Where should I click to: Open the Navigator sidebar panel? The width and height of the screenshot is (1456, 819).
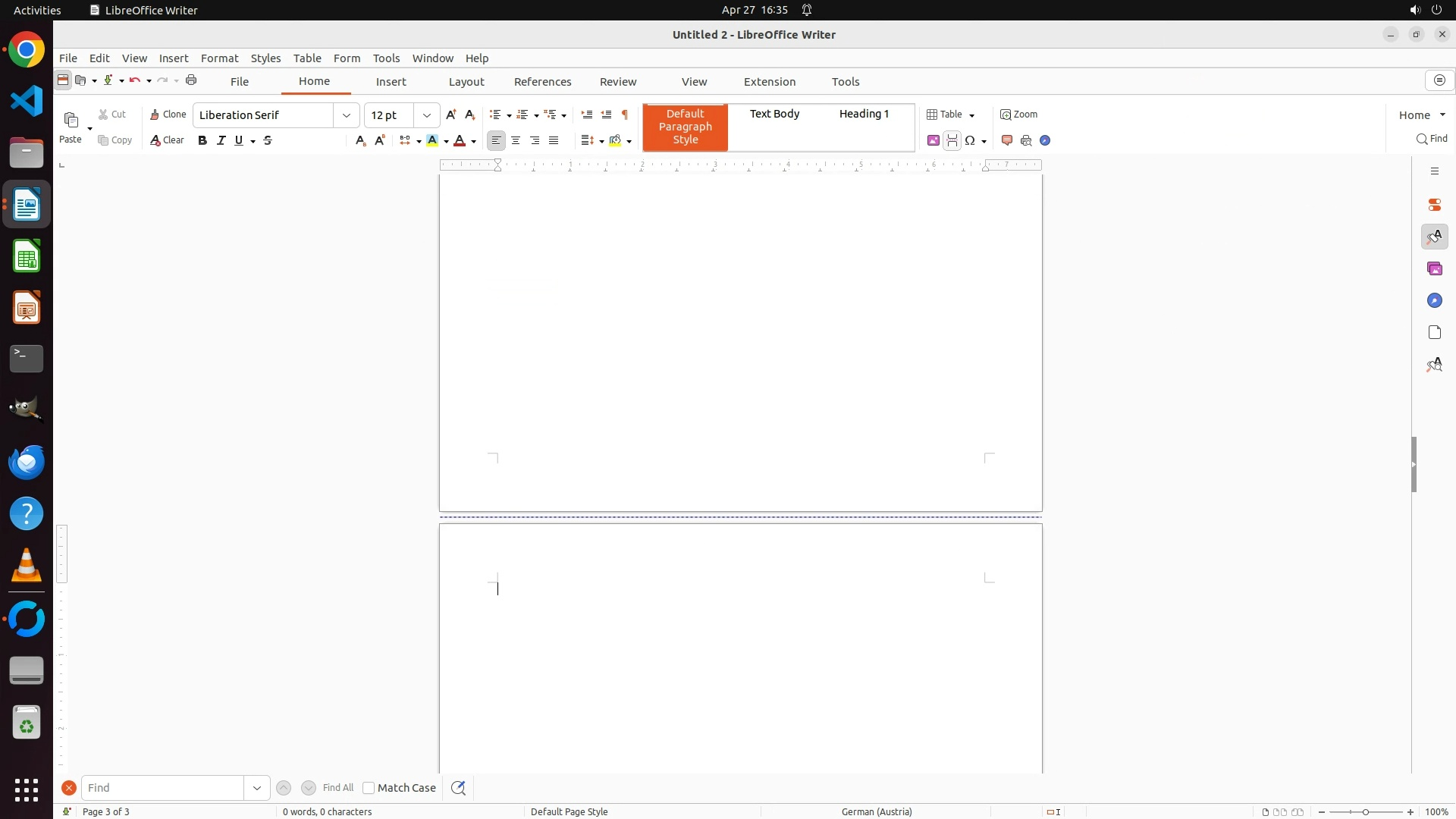(1434, 301)
